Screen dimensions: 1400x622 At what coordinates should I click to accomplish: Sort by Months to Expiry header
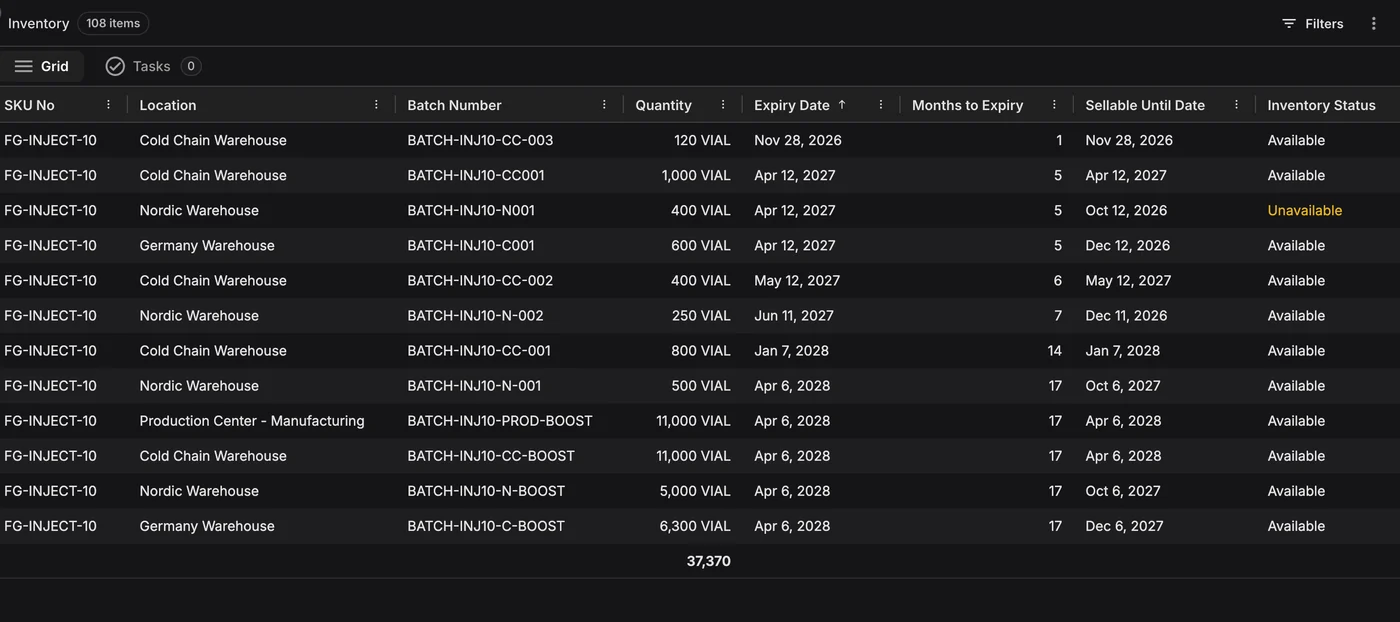tap(967, 105)
